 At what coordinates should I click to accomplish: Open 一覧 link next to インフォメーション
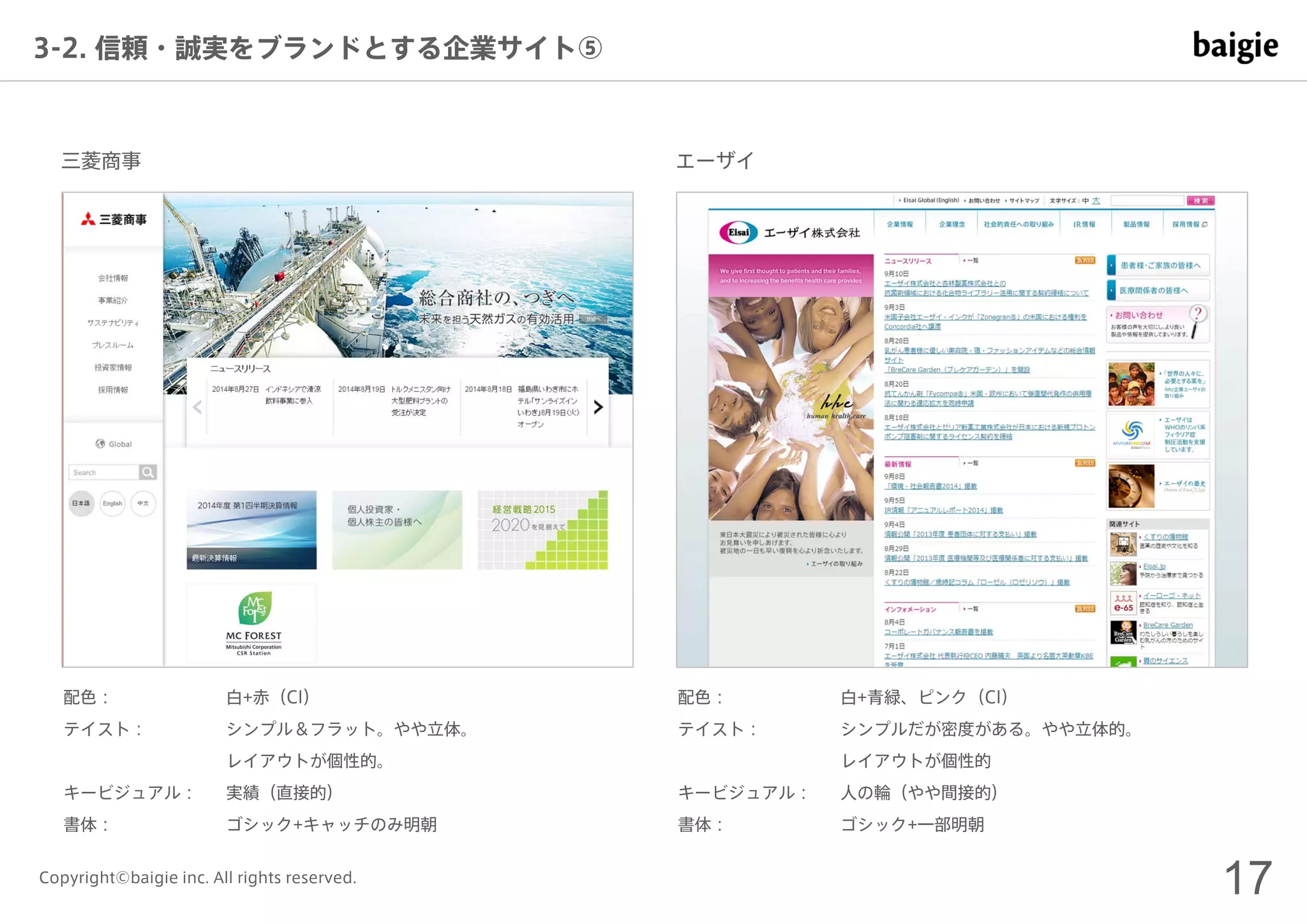coord(971,609)
